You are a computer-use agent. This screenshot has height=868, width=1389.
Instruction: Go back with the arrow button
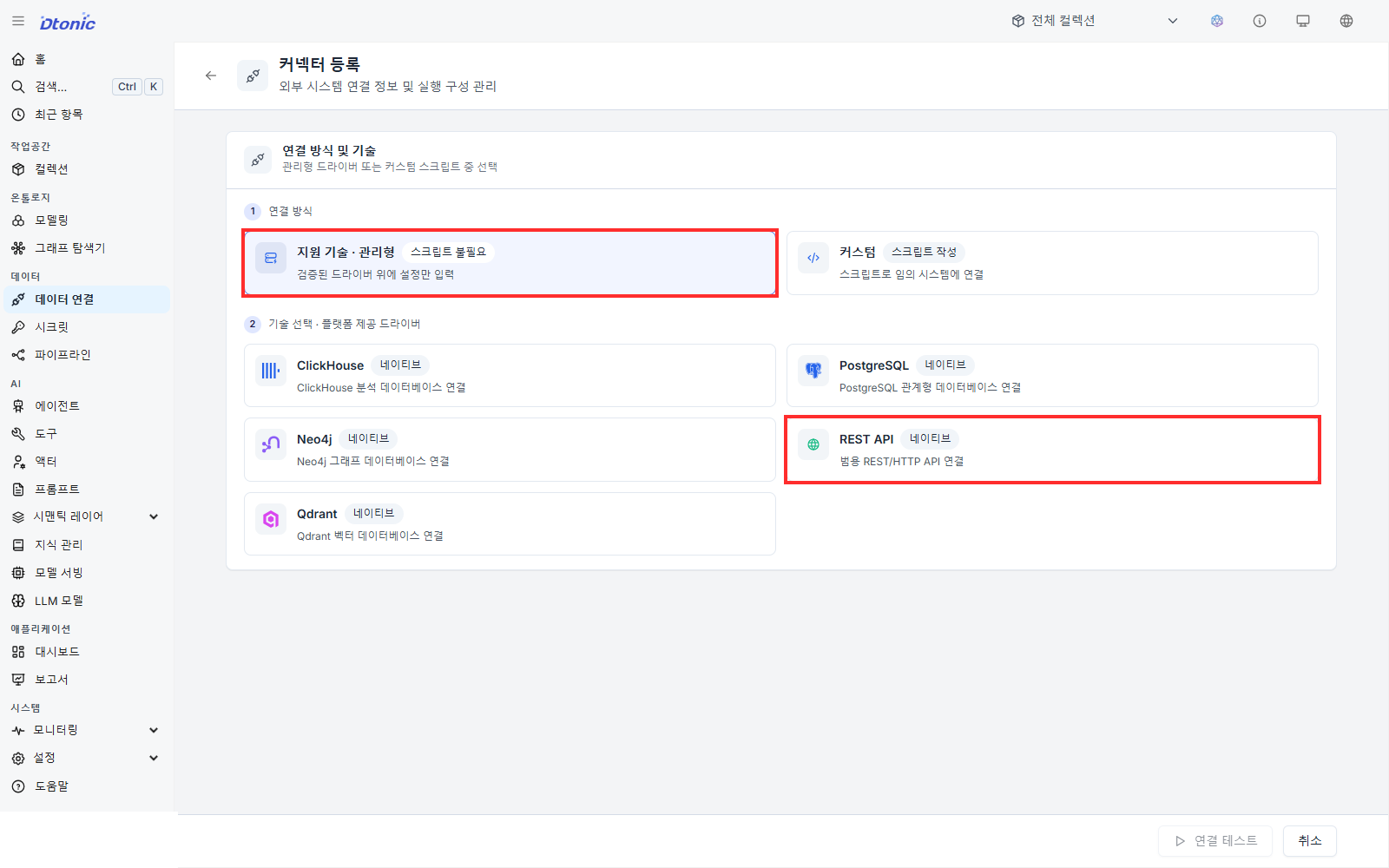coord(211,76)
